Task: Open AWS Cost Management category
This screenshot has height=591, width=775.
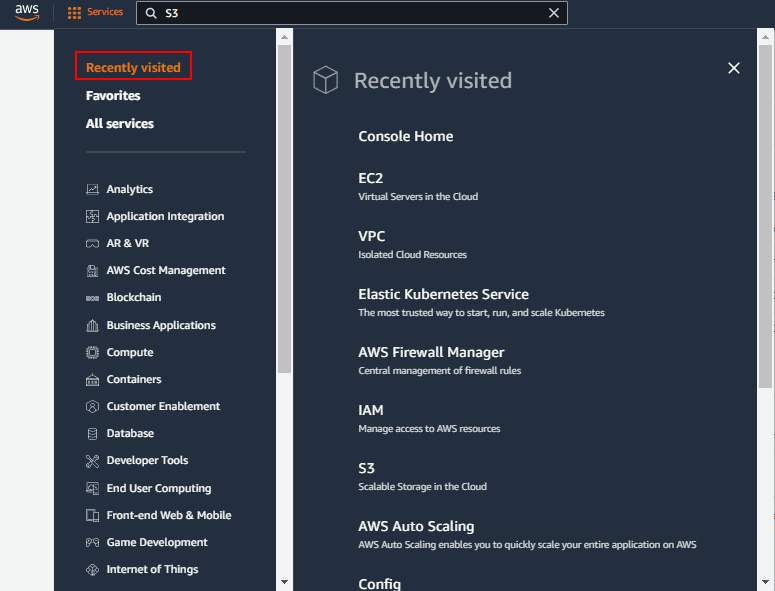Action: tap(166, 270)
